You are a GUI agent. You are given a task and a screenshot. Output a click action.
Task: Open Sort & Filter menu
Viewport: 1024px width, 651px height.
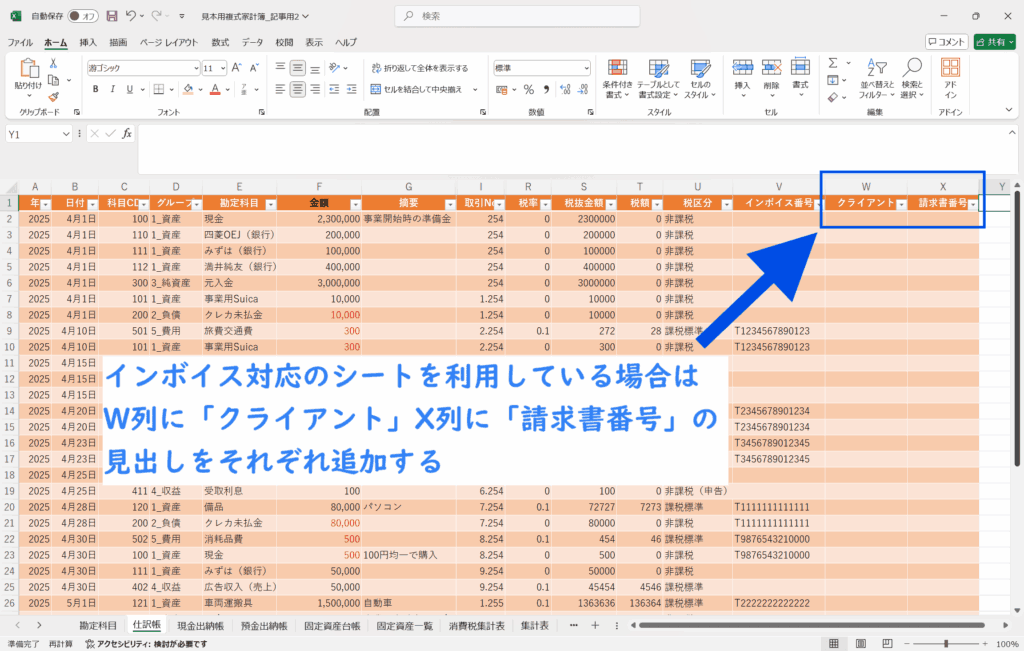pyautogui.click(x=876, y=78)
